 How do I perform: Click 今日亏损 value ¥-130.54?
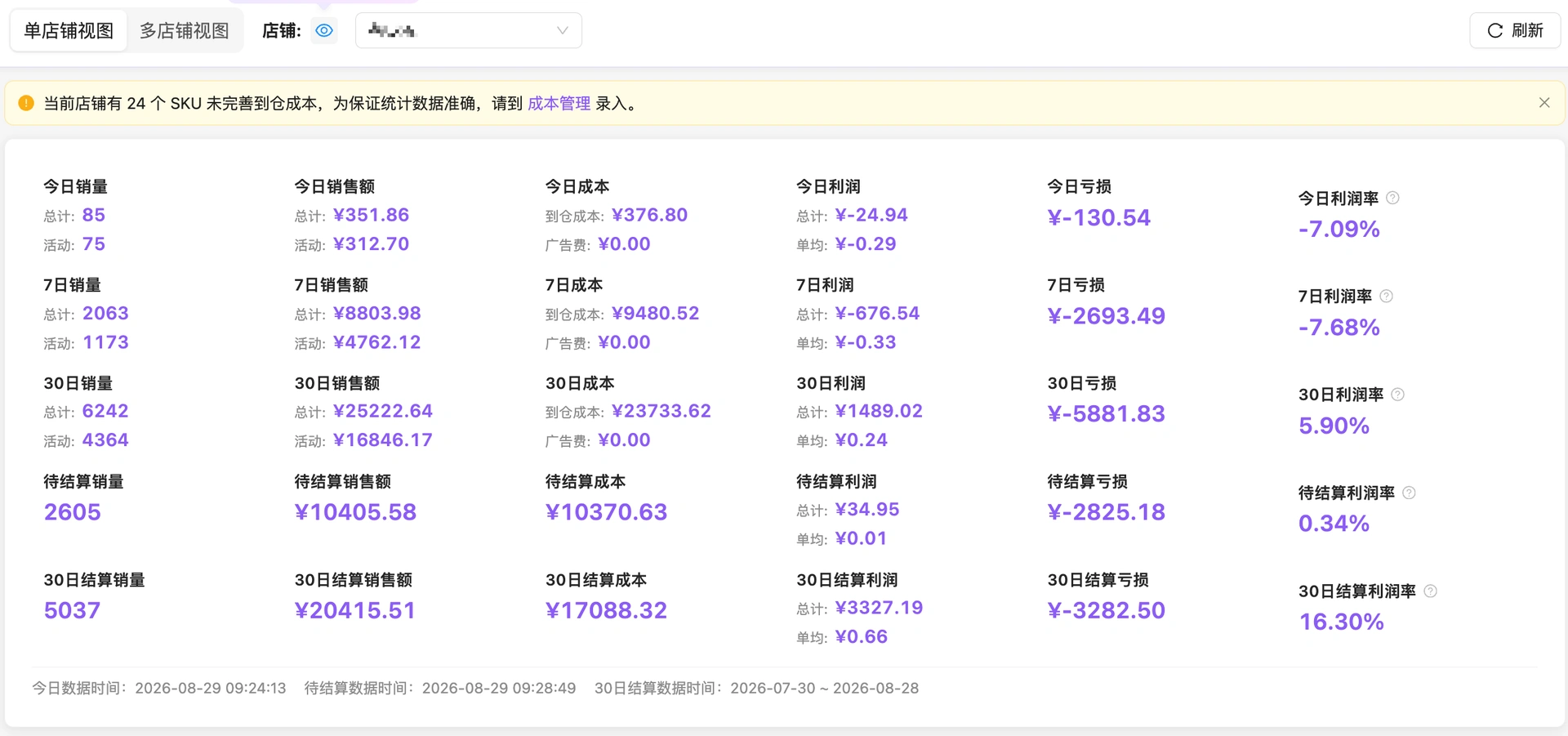coord(1099,218)
